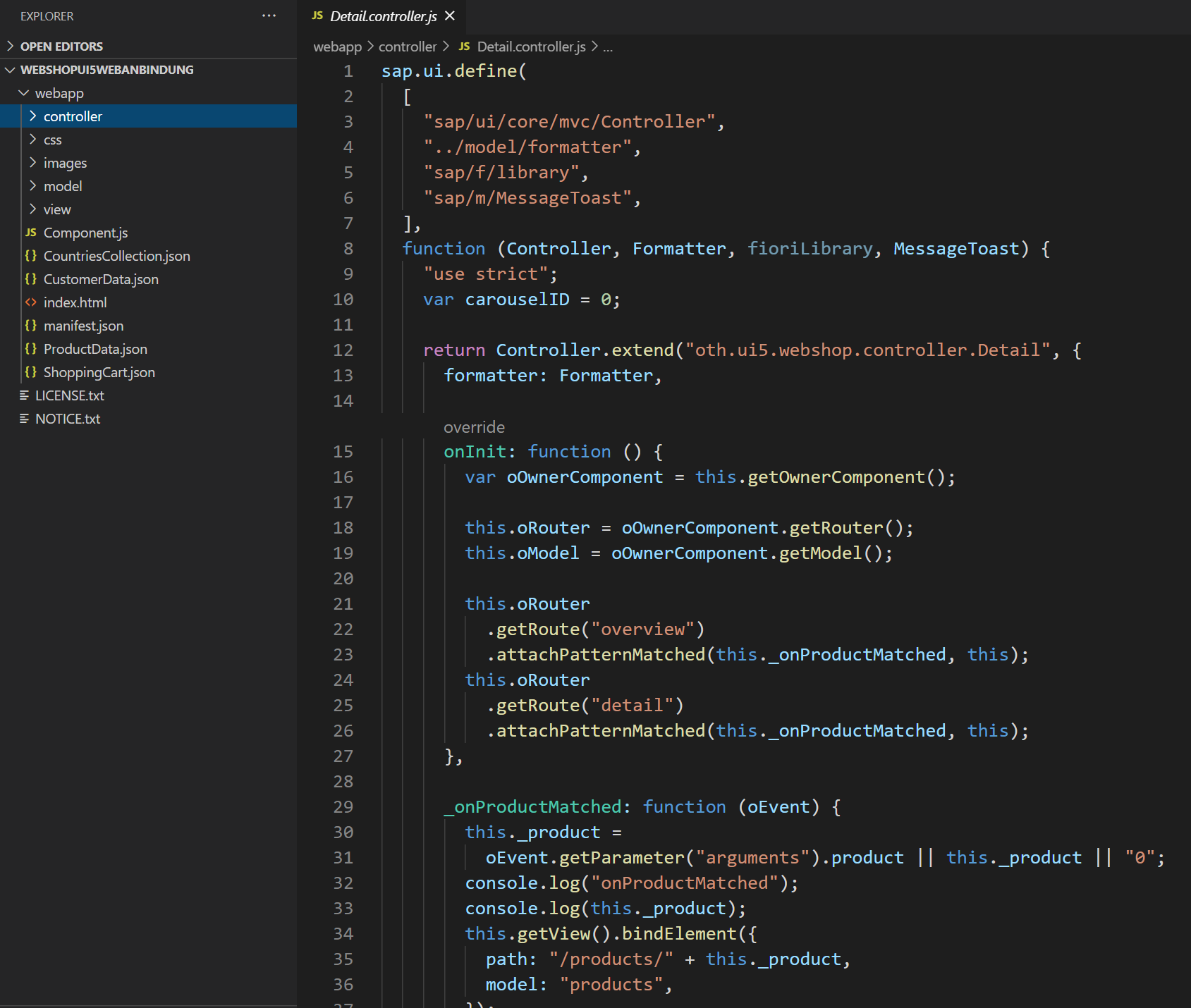
Task: Click line number 15 in the gutter
Action: (343, 452)
